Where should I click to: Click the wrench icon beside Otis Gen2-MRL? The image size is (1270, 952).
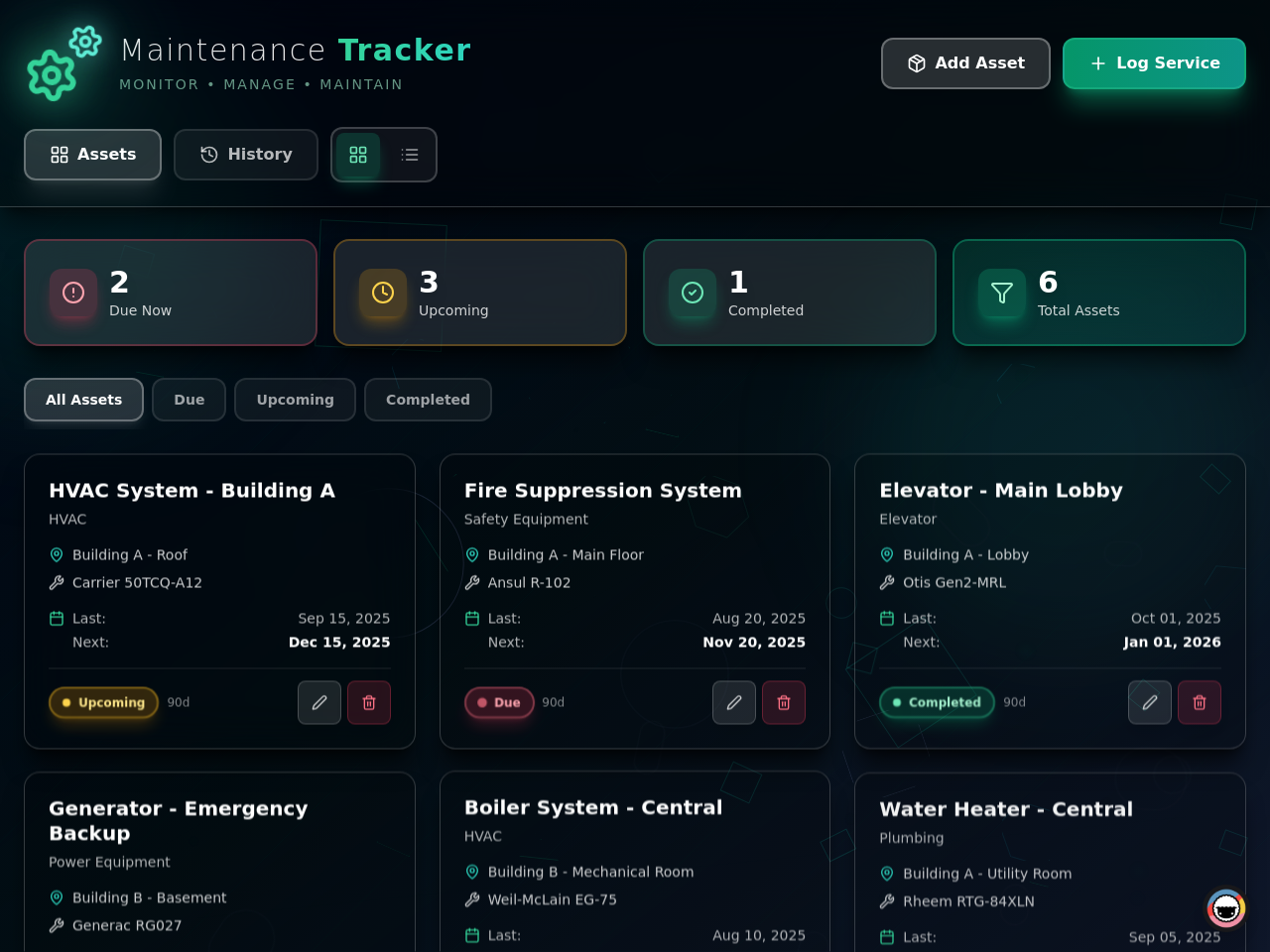point(887,582)
